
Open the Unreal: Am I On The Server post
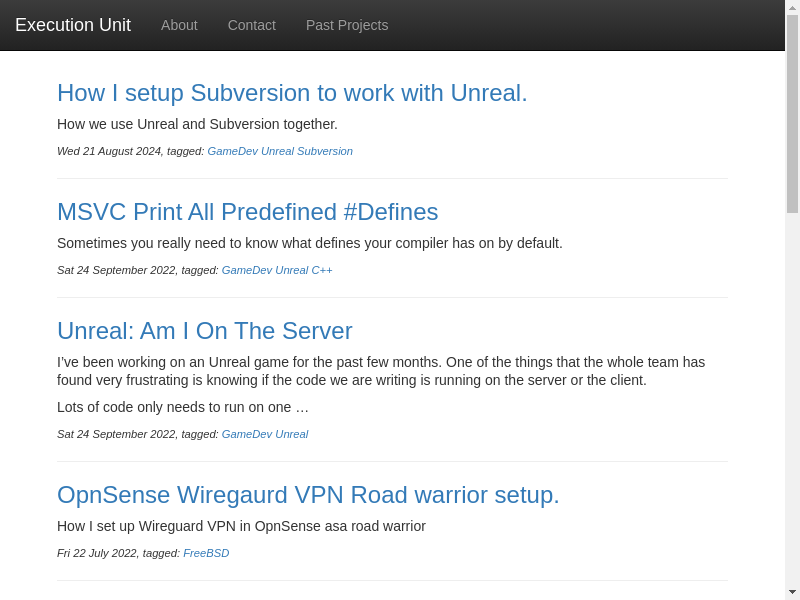204,331
